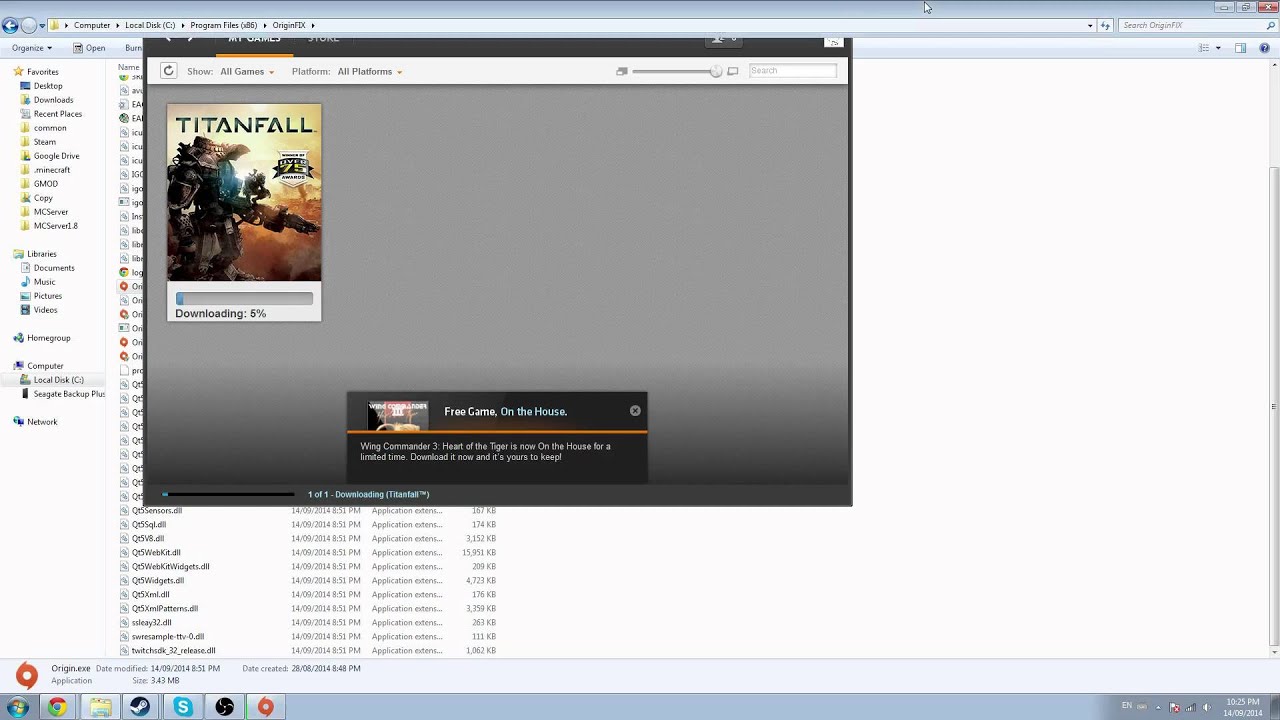Click Local Disk (C:) breadcrumb in address bar
Image resolution: width=1280 pixels, height=720 pixels.
148,25
